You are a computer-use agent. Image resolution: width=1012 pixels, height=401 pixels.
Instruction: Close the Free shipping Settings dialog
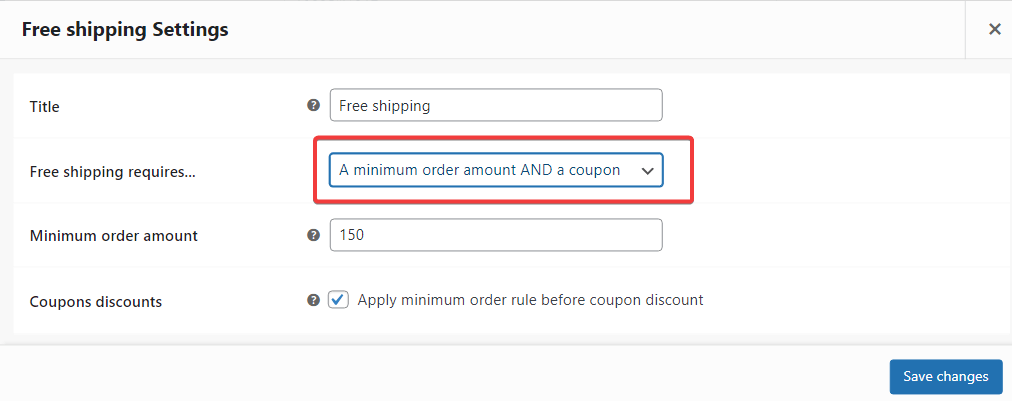tap(995, 29)
